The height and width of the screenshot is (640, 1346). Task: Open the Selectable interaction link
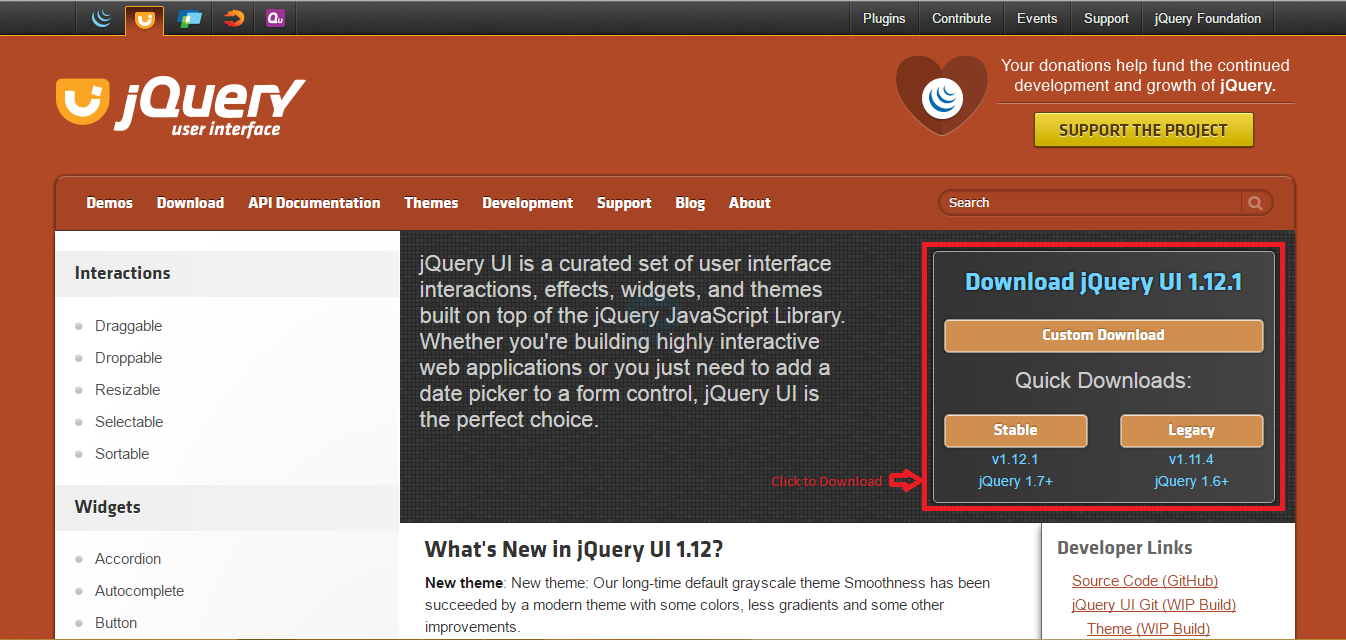click(129, 422)
